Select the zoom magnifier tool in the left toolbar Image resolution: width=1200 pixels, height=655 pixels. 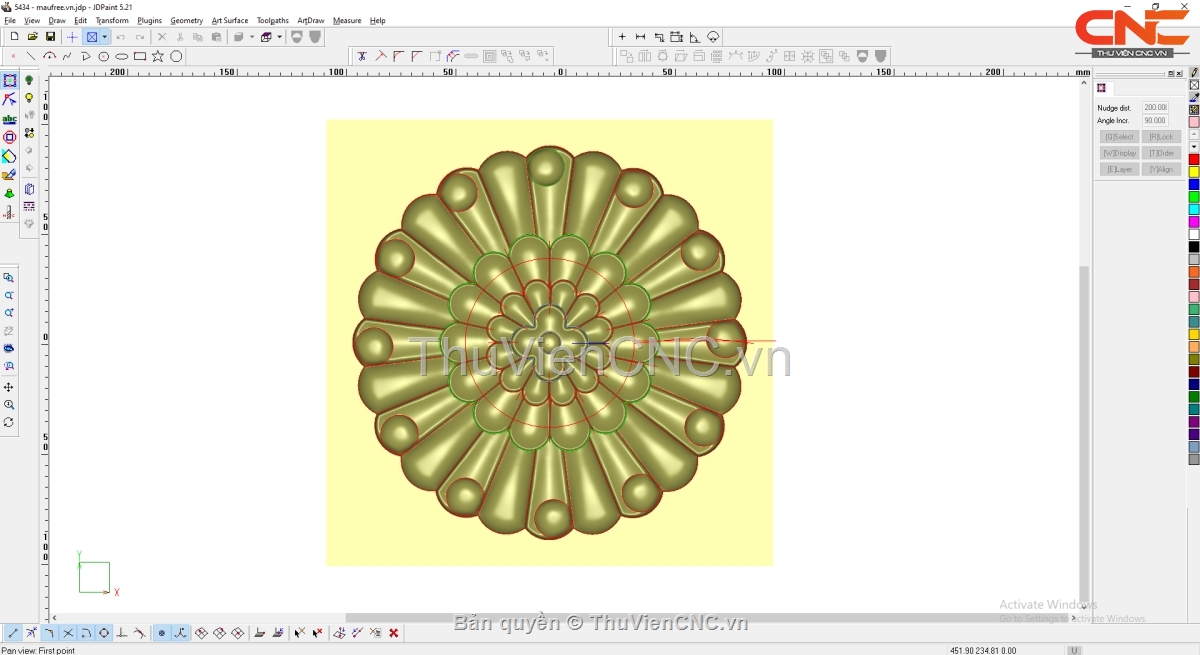point(9,405)
